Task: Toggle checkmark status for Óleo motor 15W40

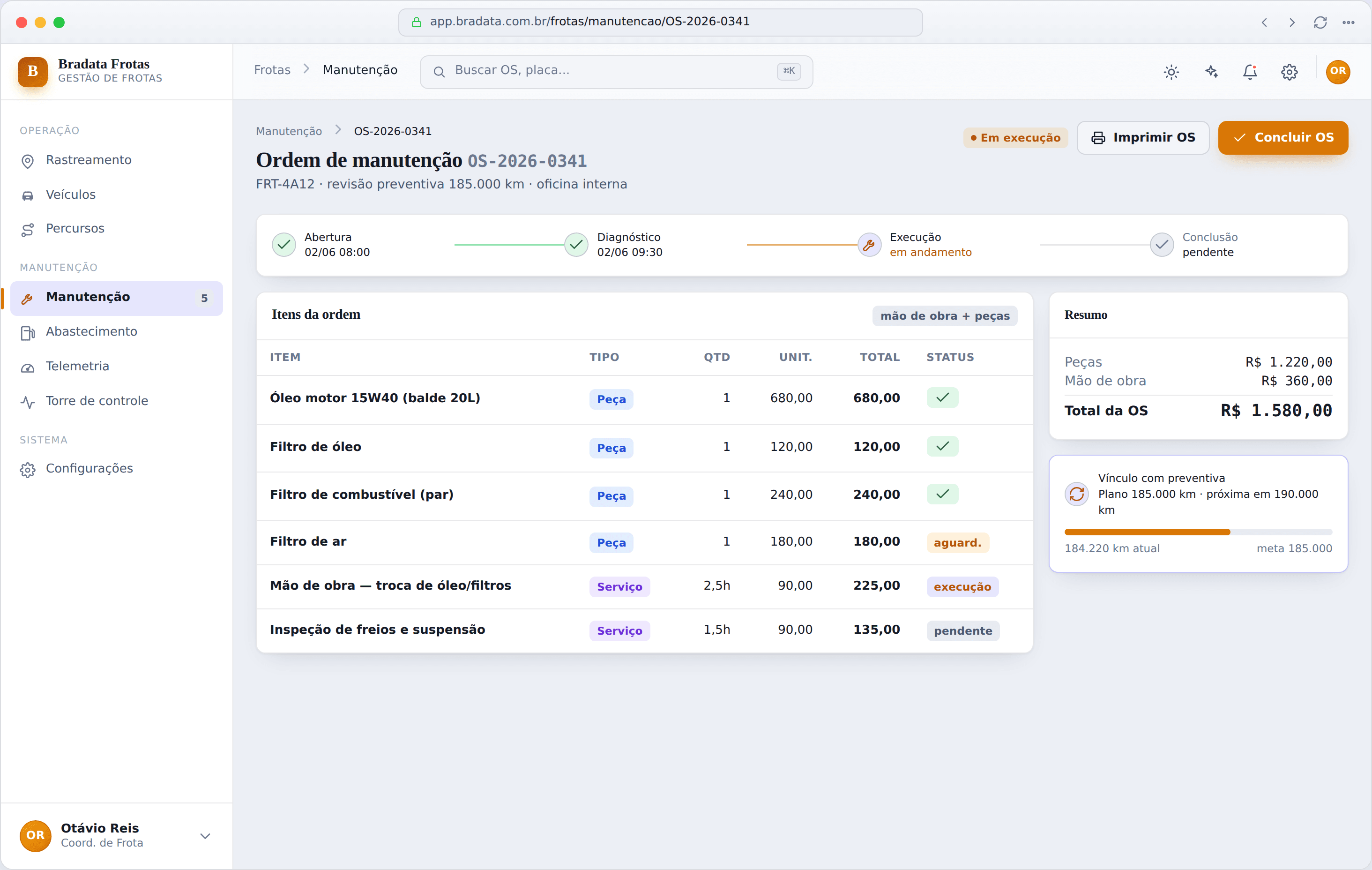Action: pos(942,398)
